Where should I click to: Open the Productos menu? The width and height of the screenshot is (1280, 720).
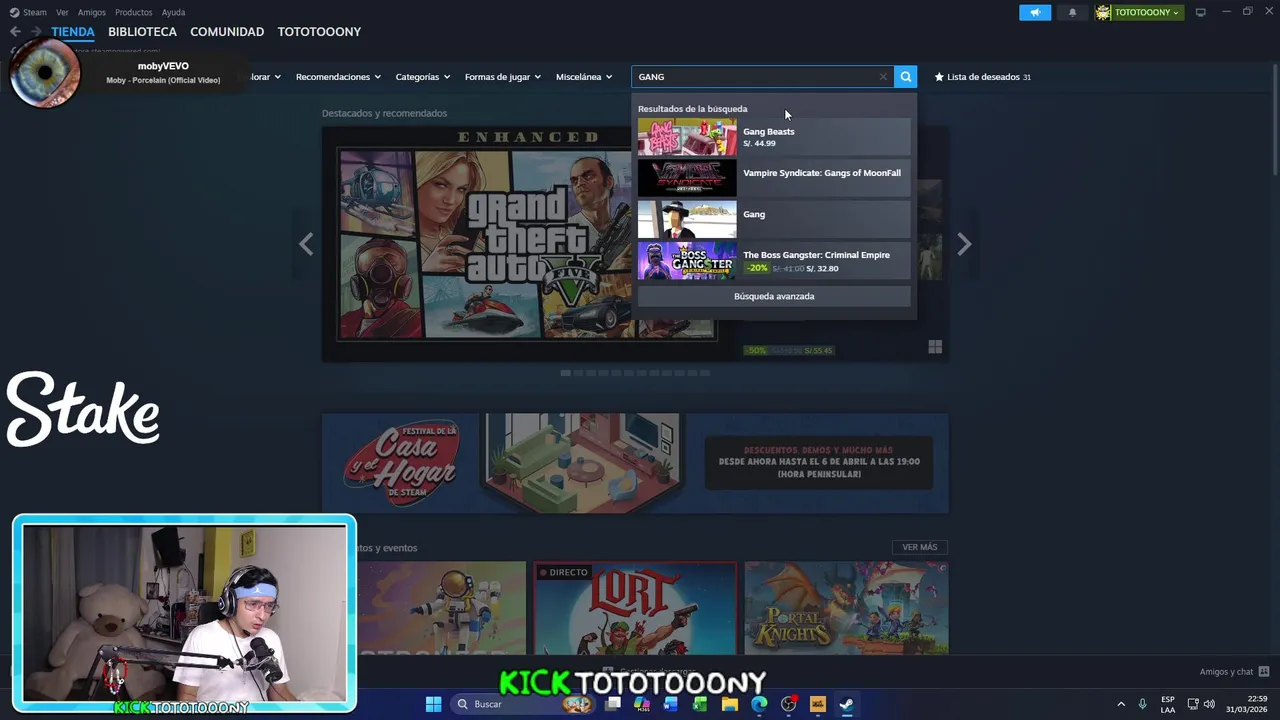133,12
